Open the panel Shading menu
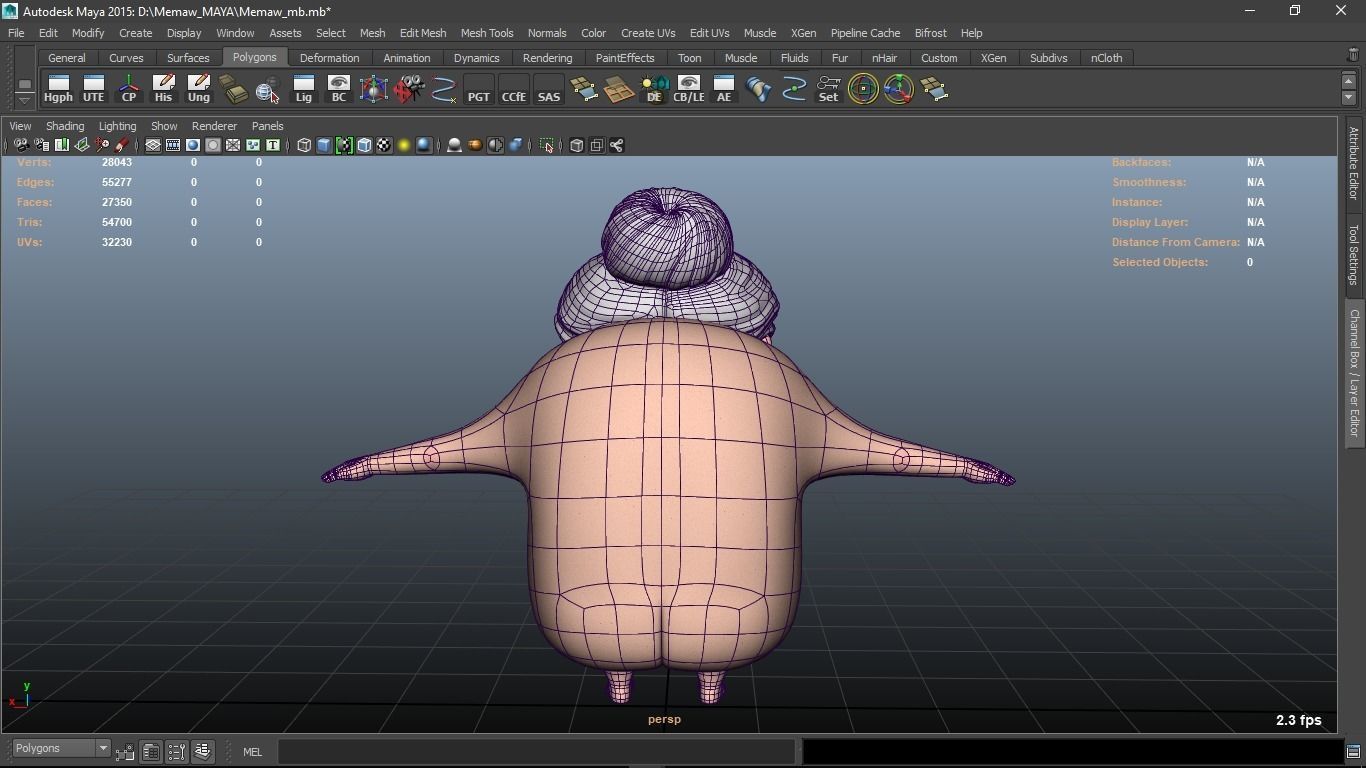This screenshot has height=768, width=1366. pyautogui.click(x=65, y=126)
